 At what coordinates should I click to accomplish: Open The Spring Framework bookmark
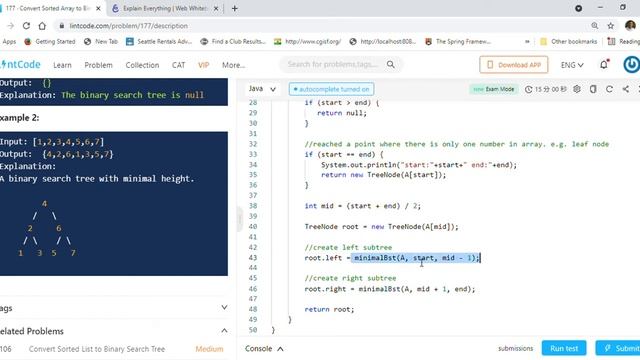click(x=458, y=42)
